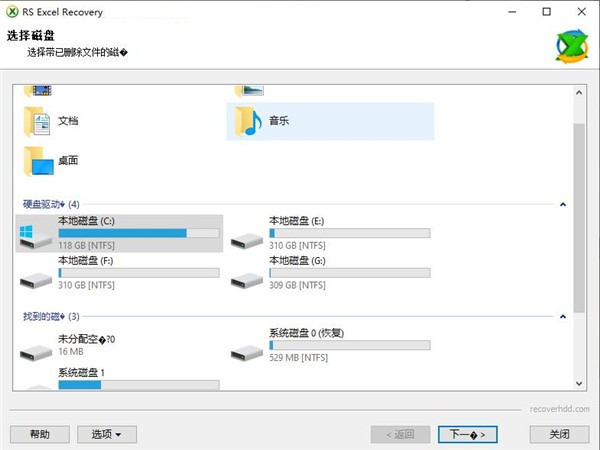The image size is (600, 450).
Task: Select the local disk E: drive icon
Action: pyautogui.click(x=246, y=241)
